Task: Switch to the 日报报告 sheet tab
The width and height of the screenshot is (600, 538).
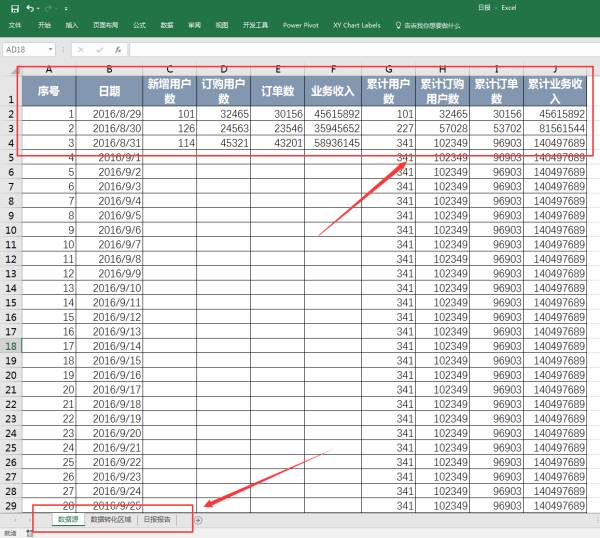Action: point(157,519)
